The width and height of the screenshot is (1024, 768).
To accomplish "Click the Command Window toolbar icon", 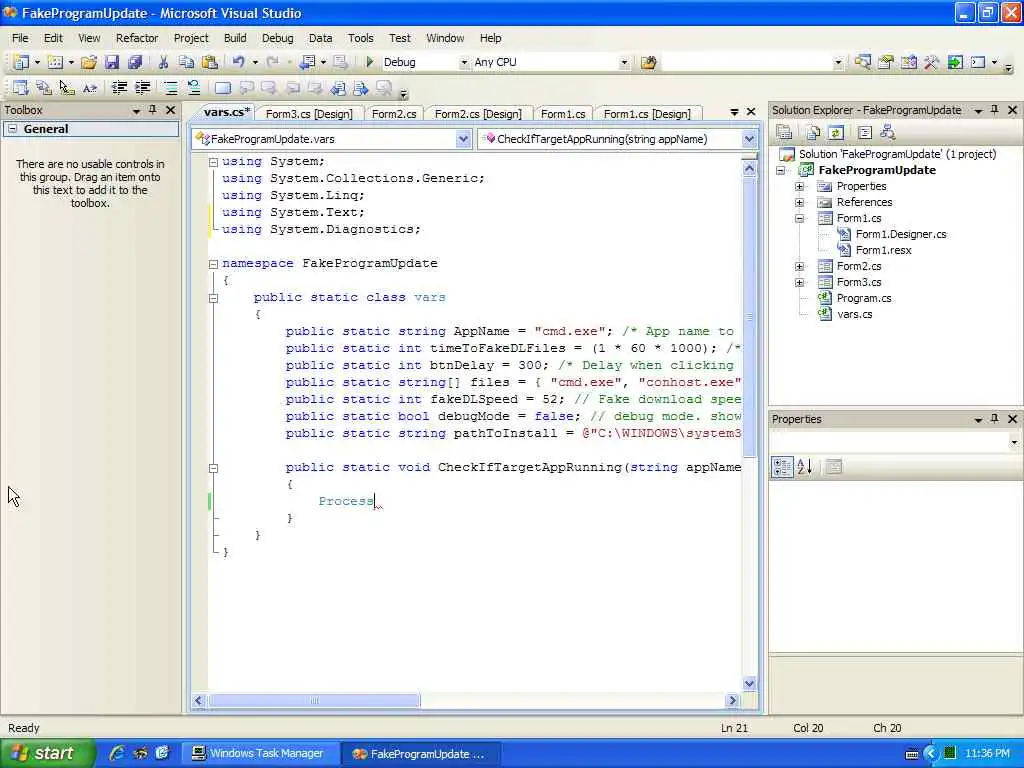I will (978, 62).
